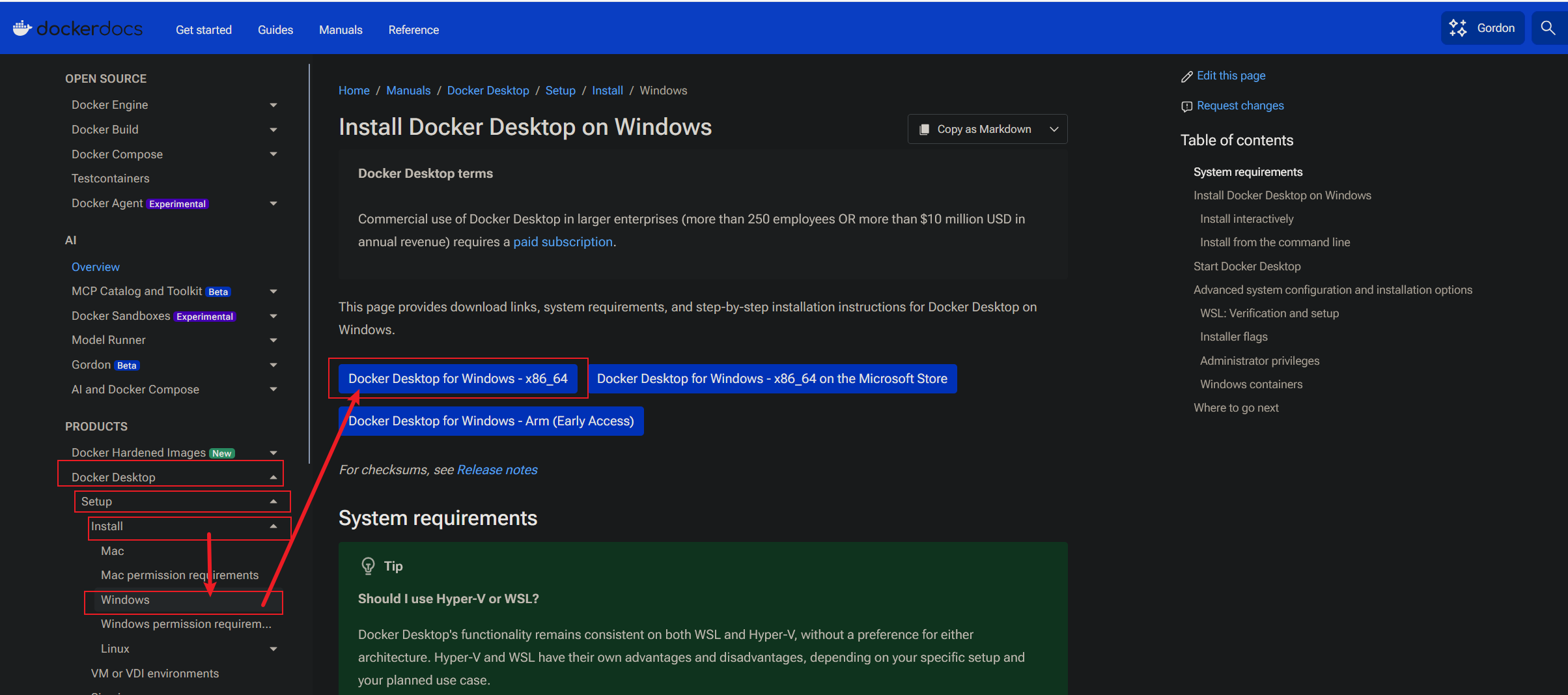The image size is (1568, 695).
Task: Open the Manuals menu
Action: [x=341, y=30]
